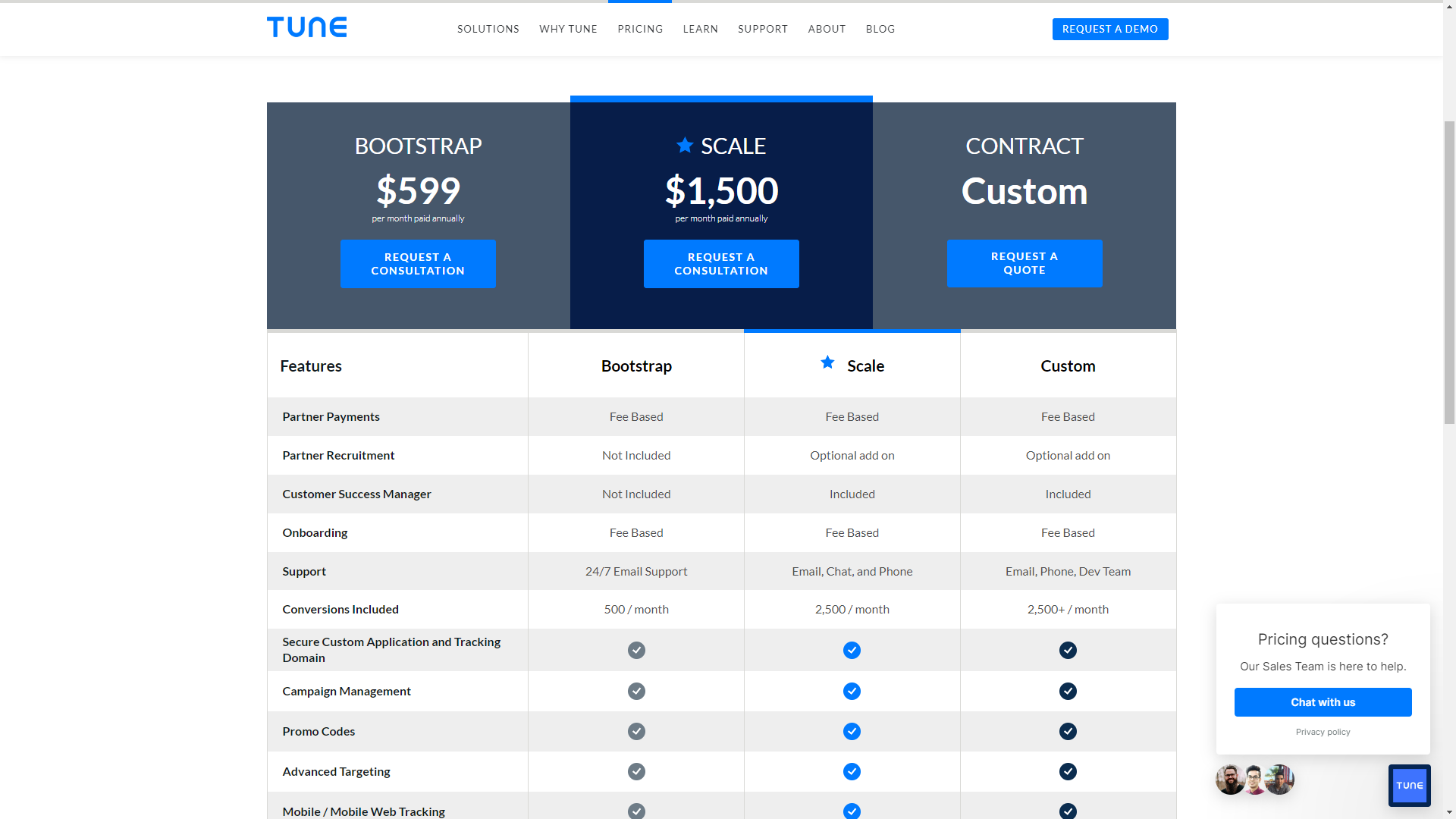This screenshot has height=819, width=1456.
Task: Click the Conversions Included label
Action: (x=340, y=609)
